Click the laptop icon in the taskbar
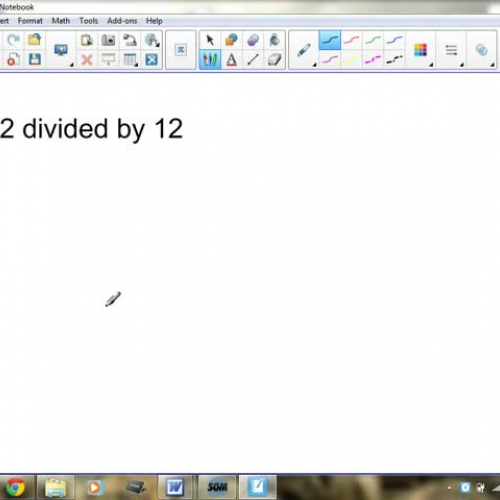The width and height of the screenshot is (500, 500). point(136,488)
